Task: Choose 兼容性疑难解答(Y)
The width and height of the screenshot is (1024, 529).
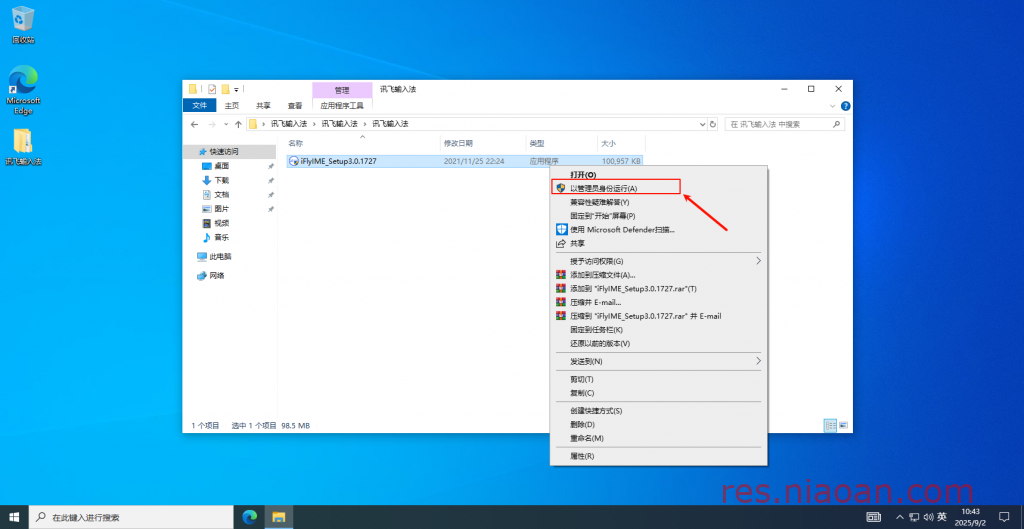Action: (x=658, y=202)
